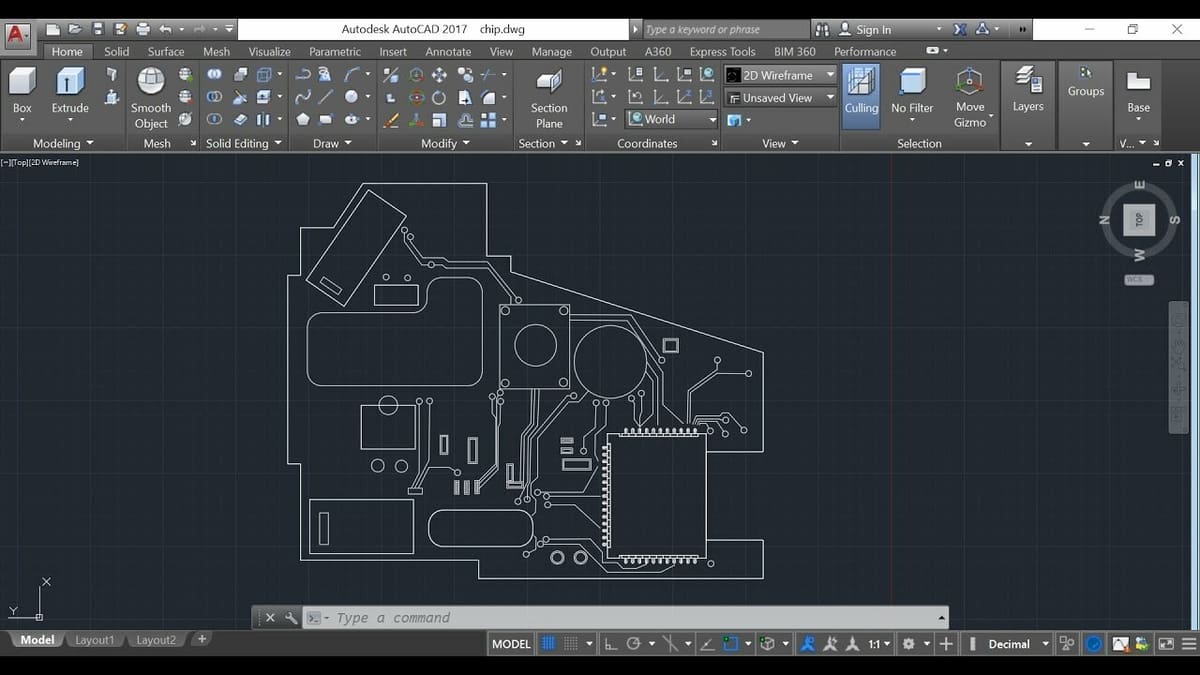Click the Open file quick access icon

pyautogui.click(x=75, y=29)
